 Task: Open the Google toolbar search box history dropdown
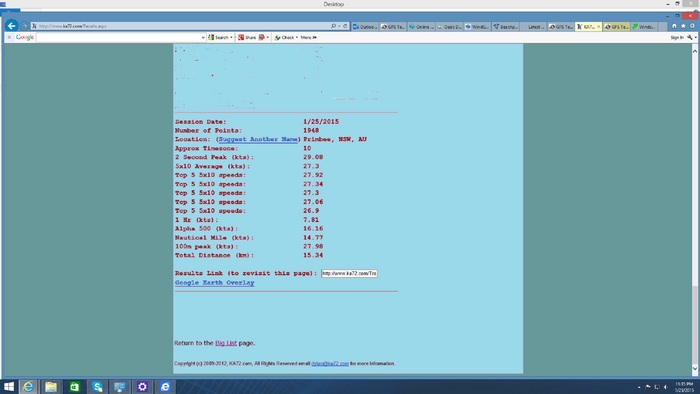point(203,37)
